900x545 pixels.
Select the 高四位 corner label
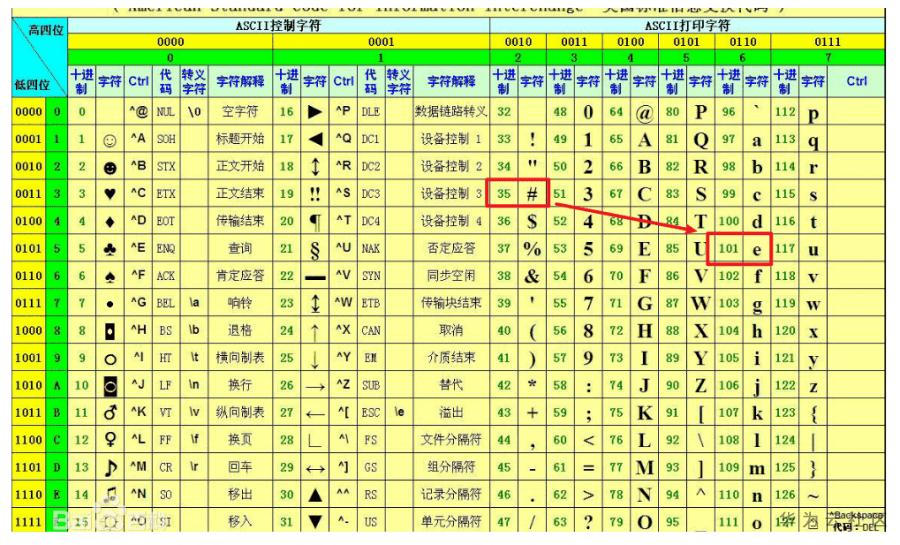pos(46,30)
